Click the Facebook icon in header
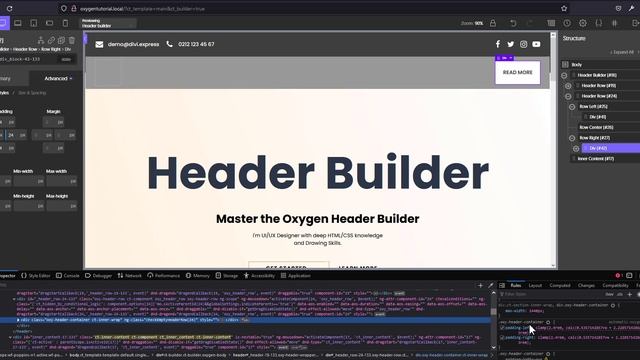Viewport: 640px width, 360px height. coord(498,44)
